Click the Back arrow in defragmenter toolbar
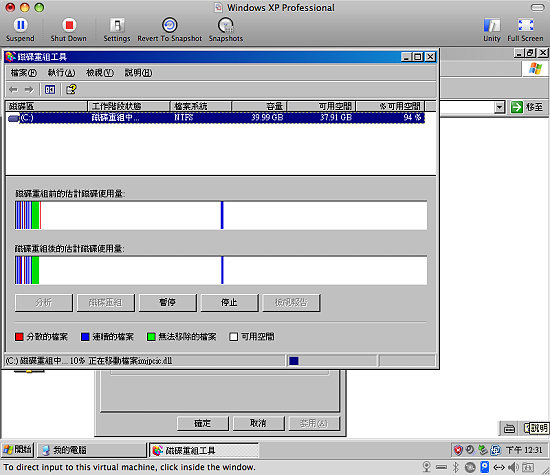 pyautogui.click(x=14, y=90)
